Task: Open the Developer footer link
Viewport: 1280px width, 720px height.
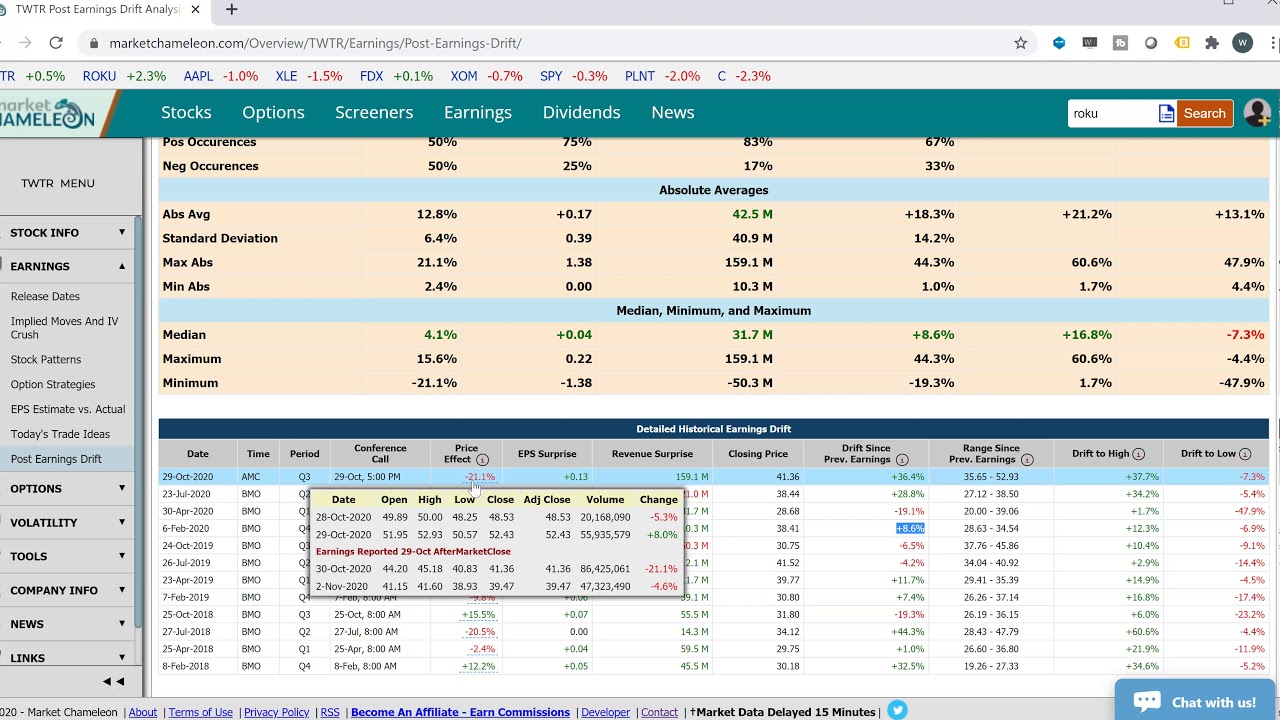Action: point(606,712)
